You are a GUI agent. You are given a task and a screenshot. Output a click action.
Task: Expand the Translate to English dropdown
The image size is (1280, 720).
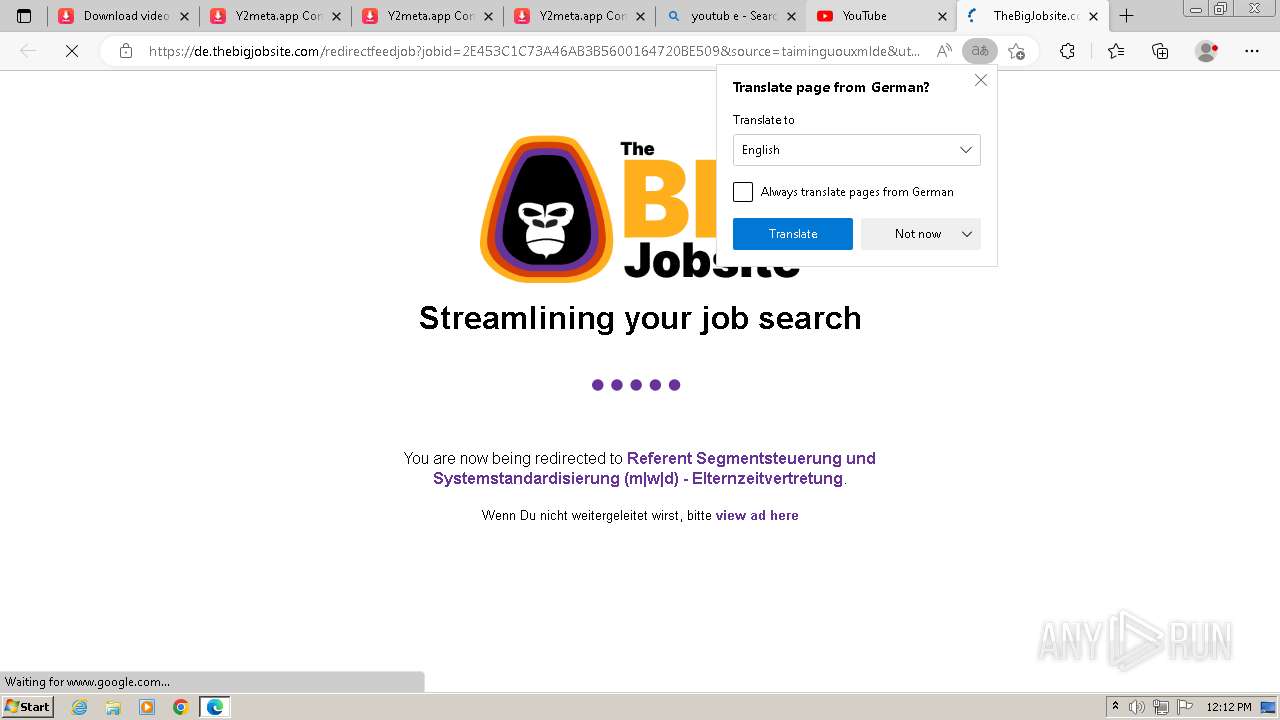click(857, 150)
